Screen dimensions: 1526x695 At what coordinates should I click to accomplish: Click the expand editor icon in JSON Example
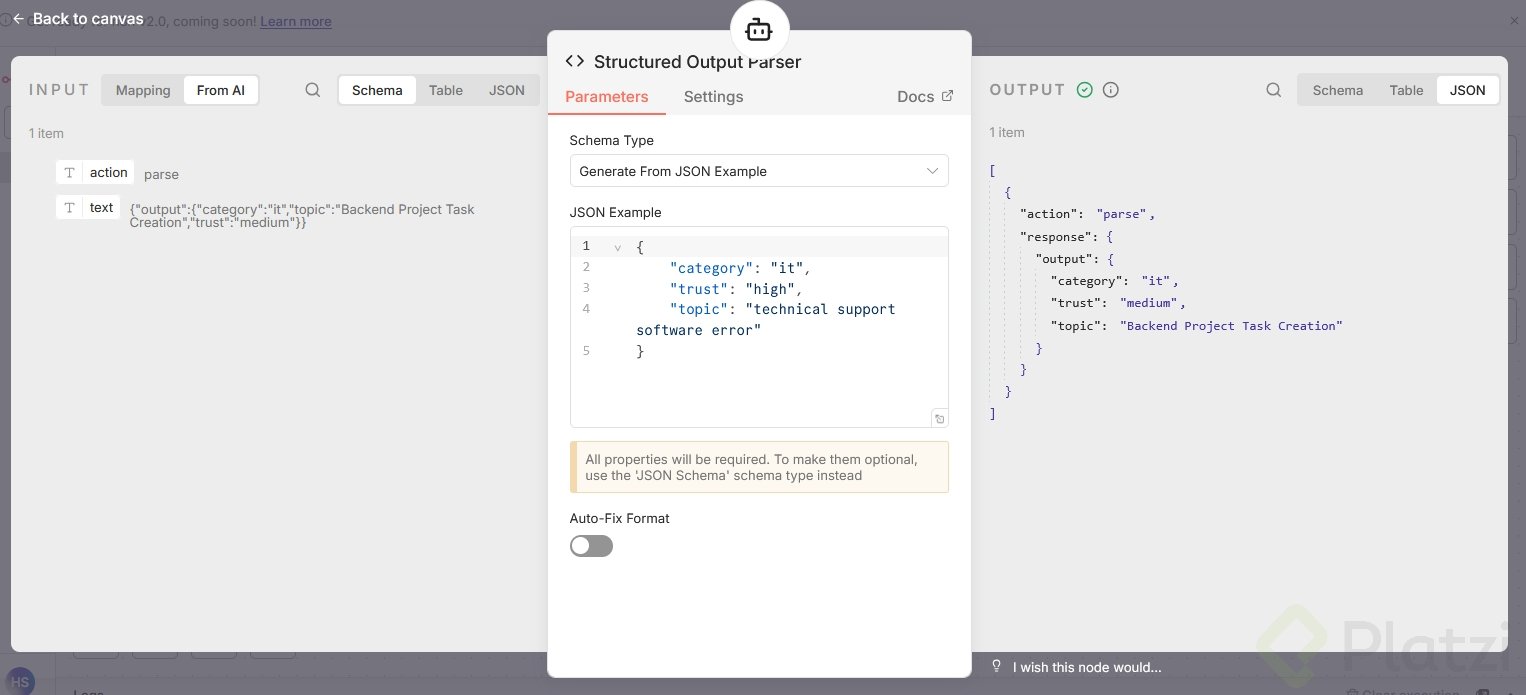[939, 418]
